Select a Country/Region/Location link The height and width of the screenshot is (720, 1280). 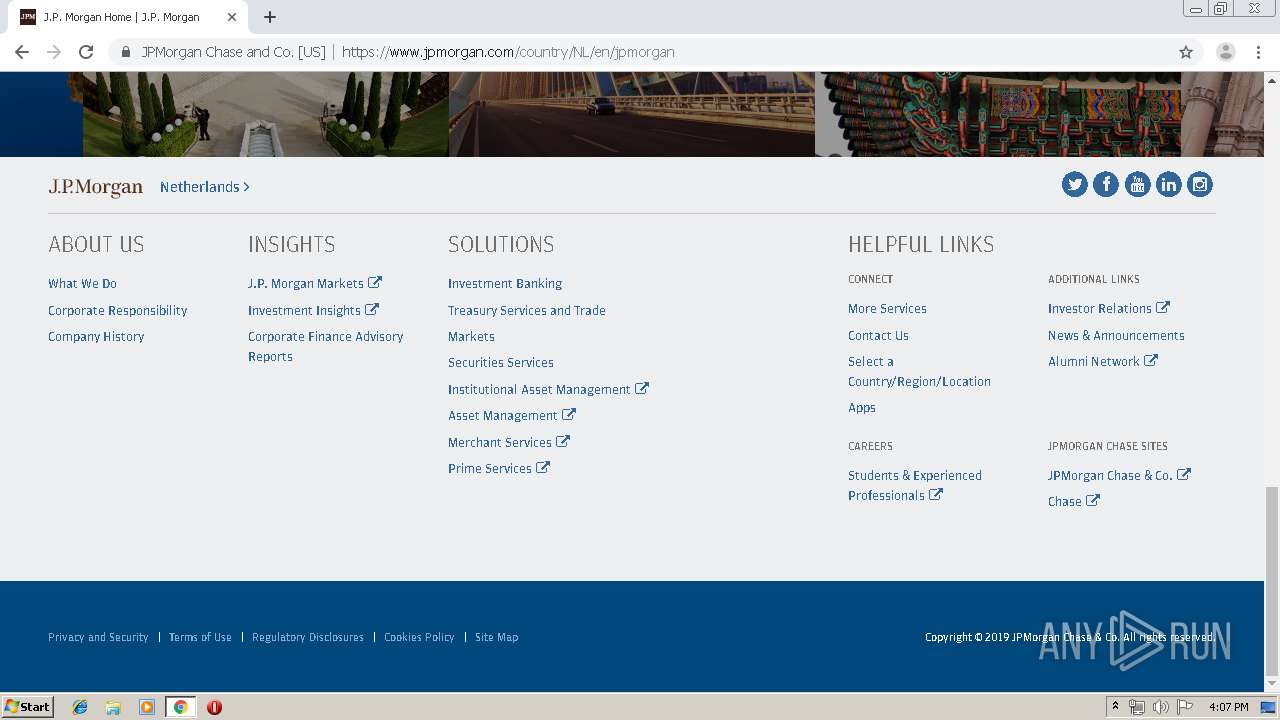[919, 372]
